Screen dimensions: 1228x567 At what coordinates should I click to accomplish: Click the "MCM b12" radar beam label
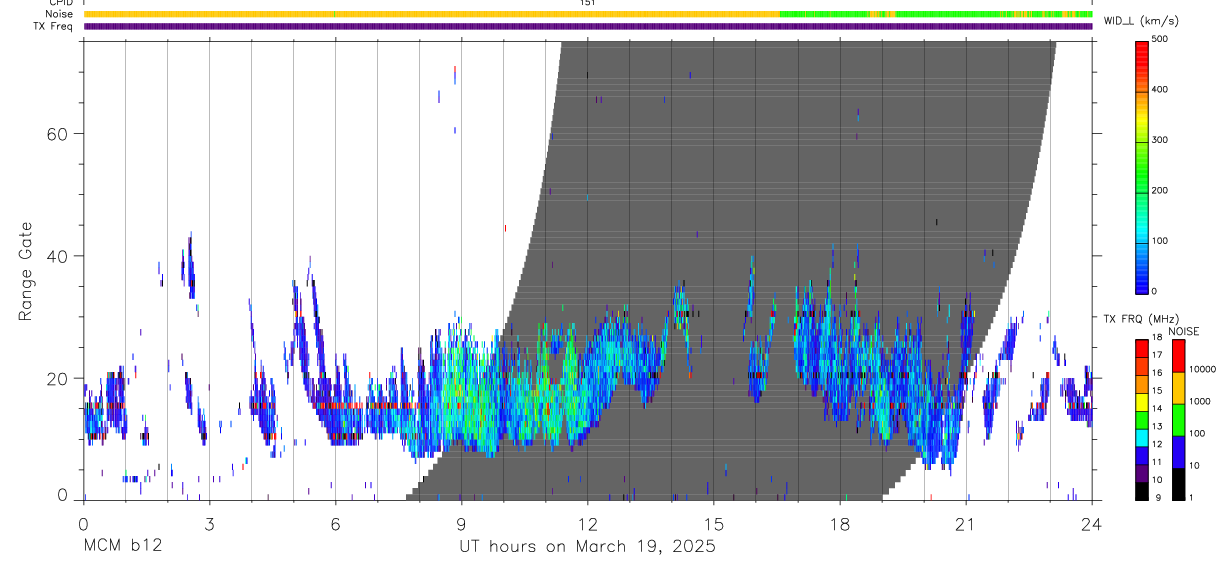(x=123, y=547)
